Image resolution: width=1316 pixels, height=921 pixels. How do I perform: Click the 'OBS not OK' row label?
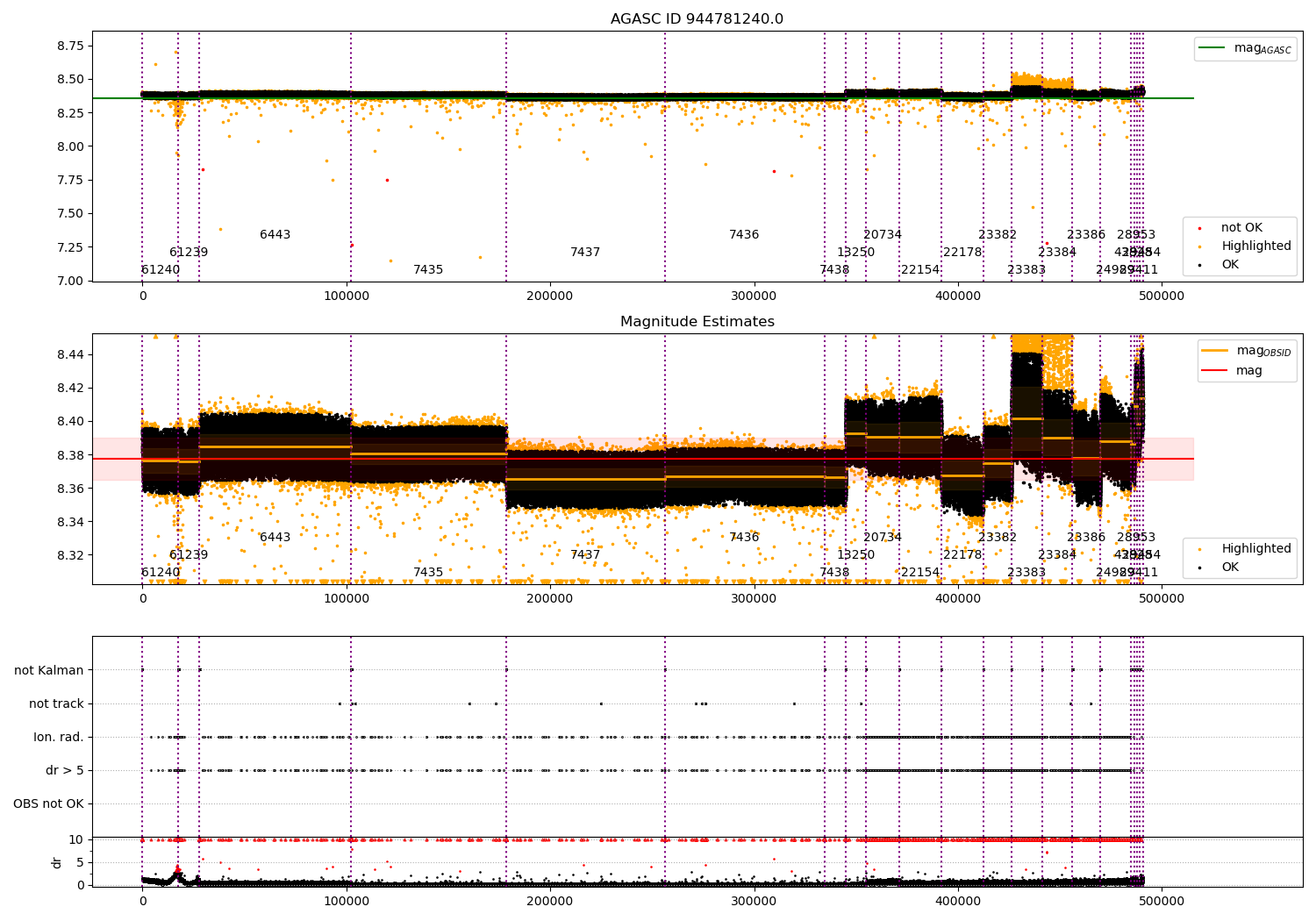coord(48,804)
